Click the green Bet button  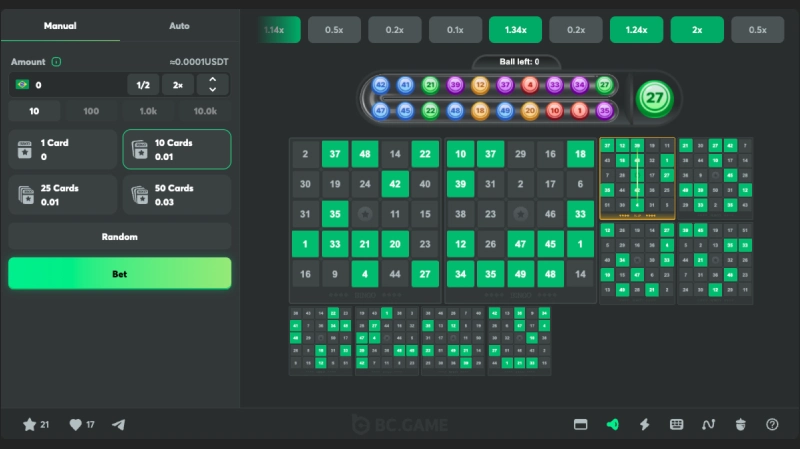point(119,273)
